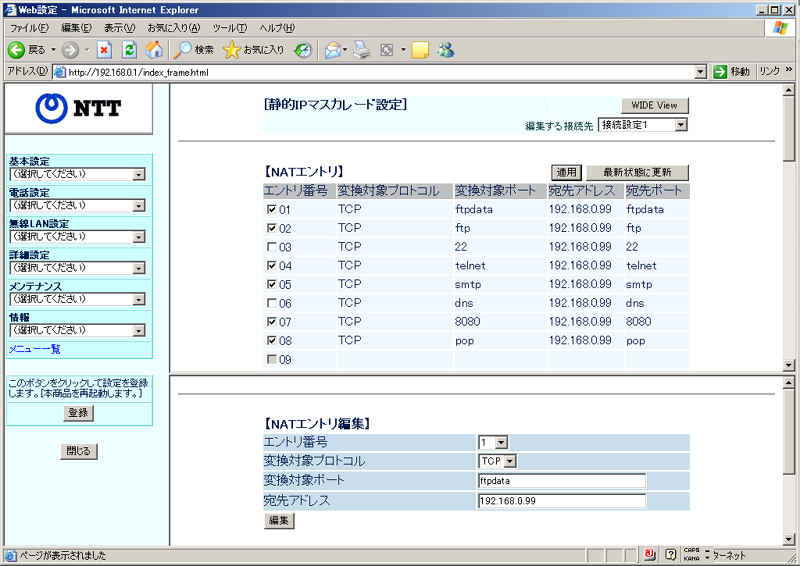Screen dimensions: 800x566
Task: Click the Refresh page icon
Action: [x=130, y=50]
